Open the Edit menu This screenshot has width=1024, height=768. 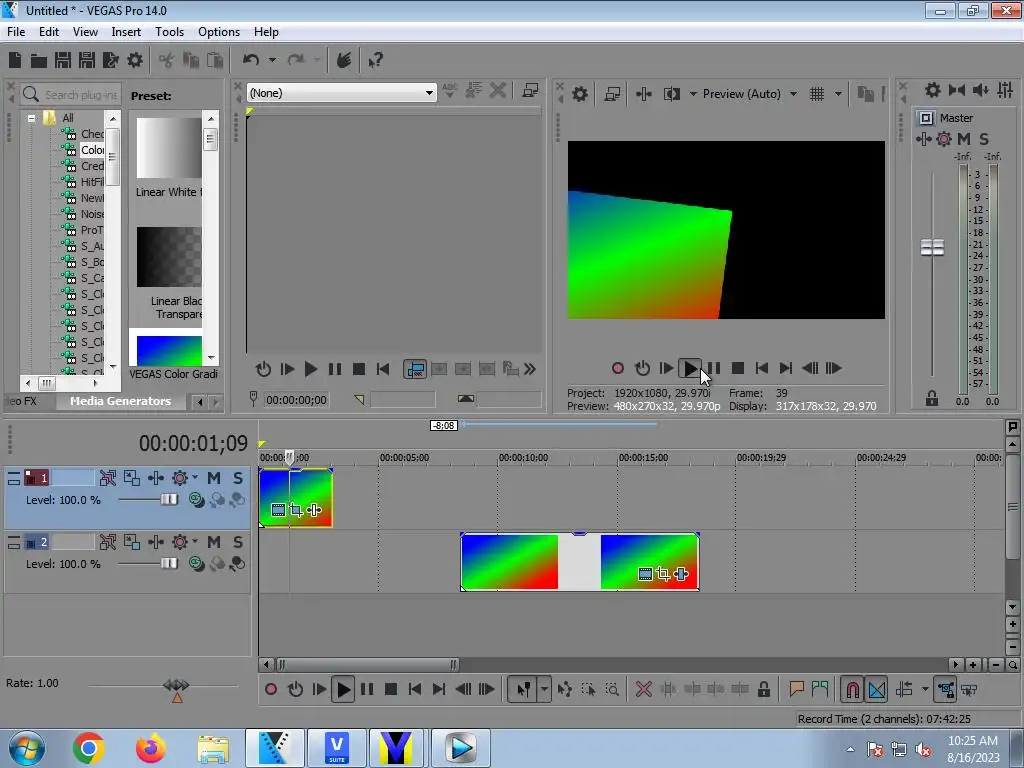49,32
